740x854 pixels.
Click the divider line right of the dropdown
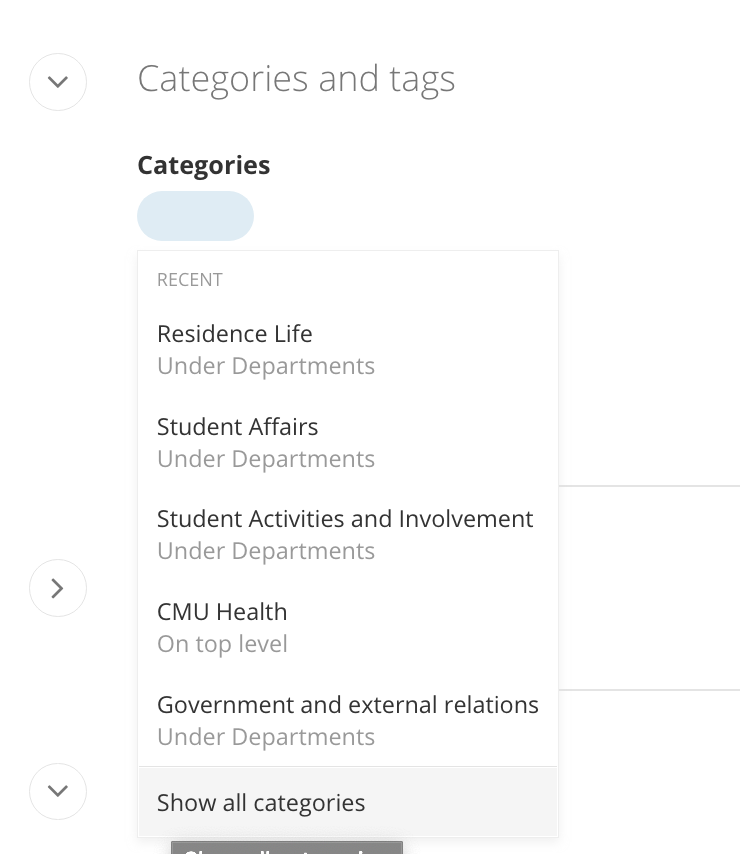648,486
